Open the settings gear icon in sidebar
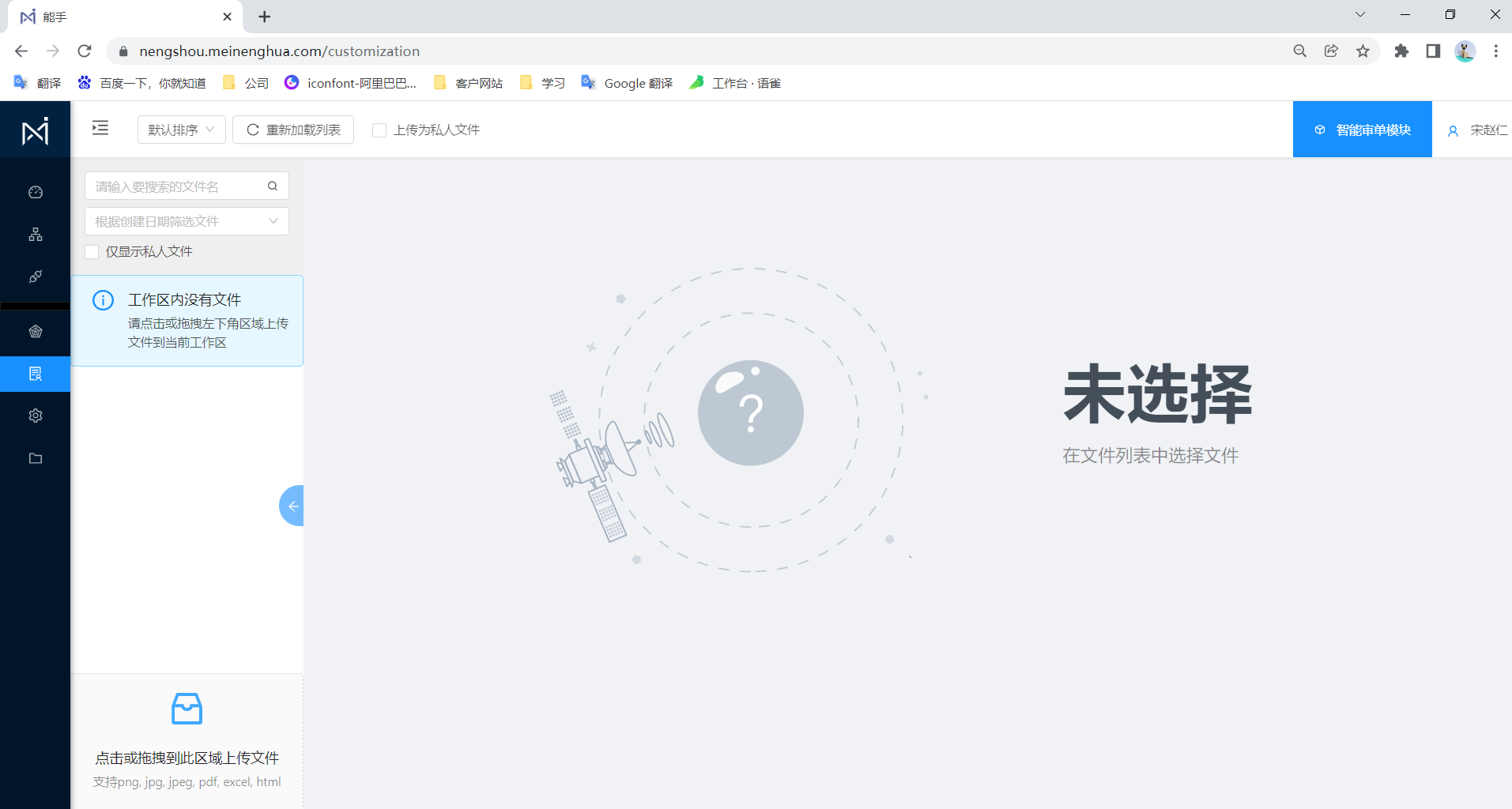The height and width of the screenshot is (809, 1512). 36,416
